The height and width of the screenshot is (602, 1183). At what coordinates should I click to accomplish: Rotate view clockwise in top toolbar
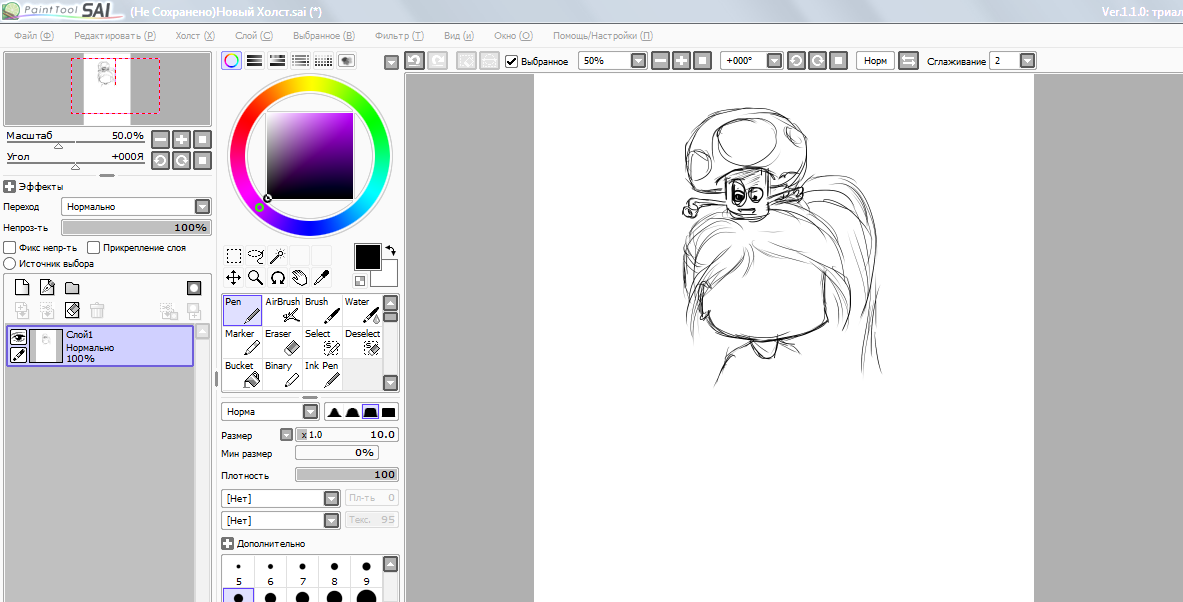coord(817,60)
